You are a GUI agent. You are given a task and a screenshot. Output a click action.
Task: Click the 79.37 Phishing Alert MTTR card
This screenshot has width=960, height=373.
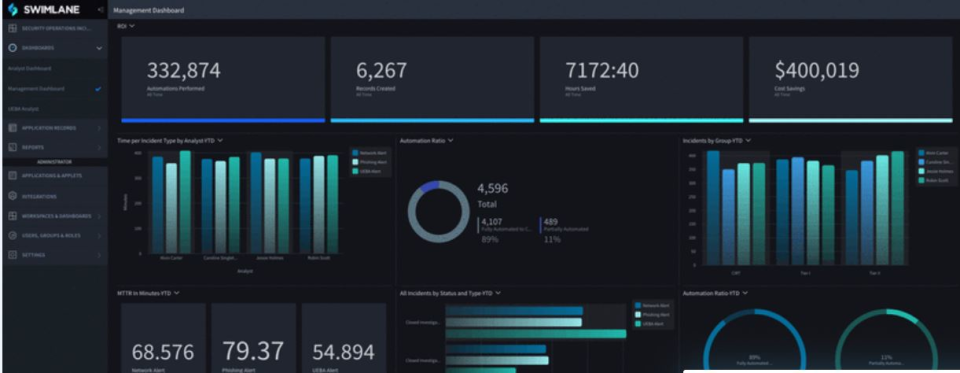point(253,338)
